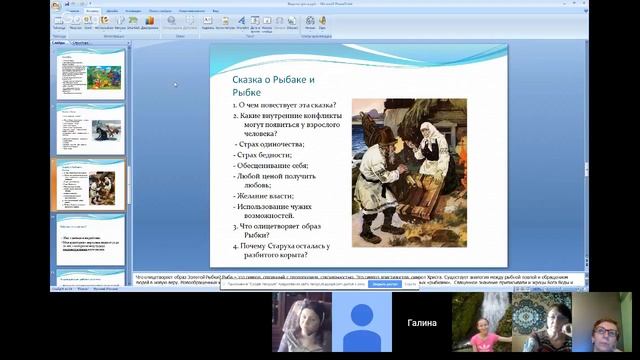Click the bullet 'Обесценивание себя;'

pyautogui.click(x=271, y=166)
